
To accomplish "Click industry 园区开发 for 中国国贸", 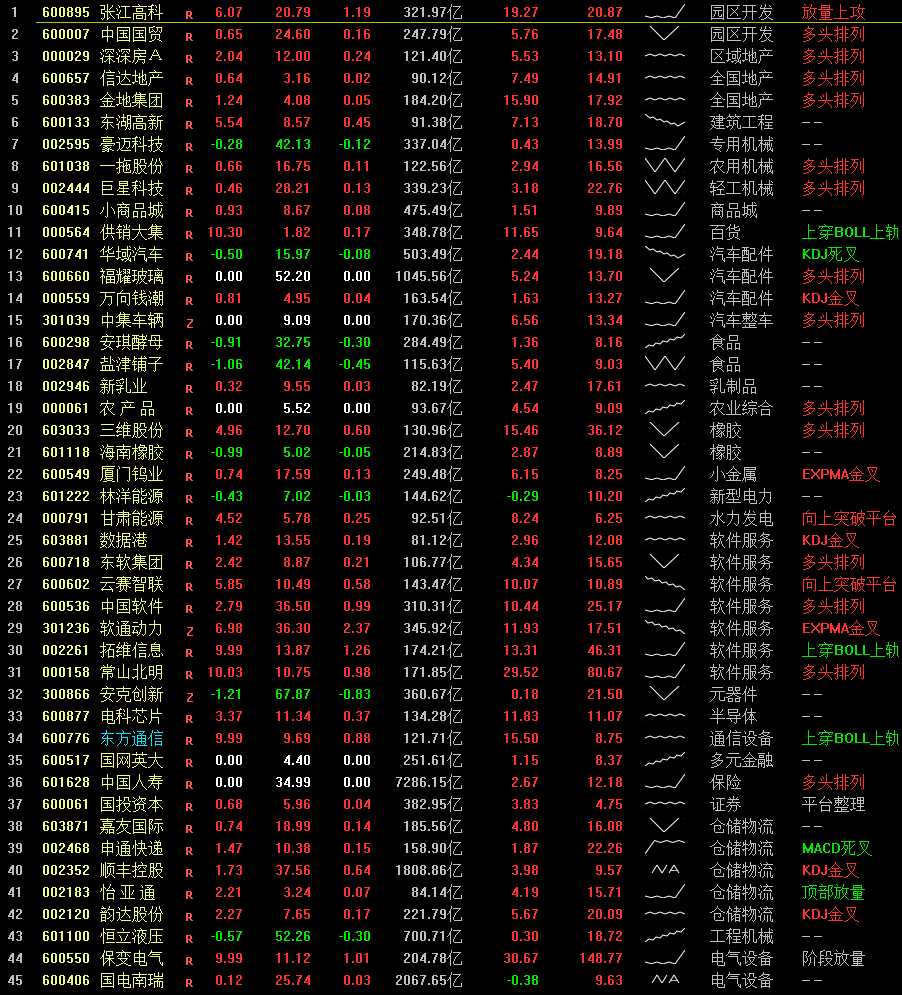I will (741, 34).
